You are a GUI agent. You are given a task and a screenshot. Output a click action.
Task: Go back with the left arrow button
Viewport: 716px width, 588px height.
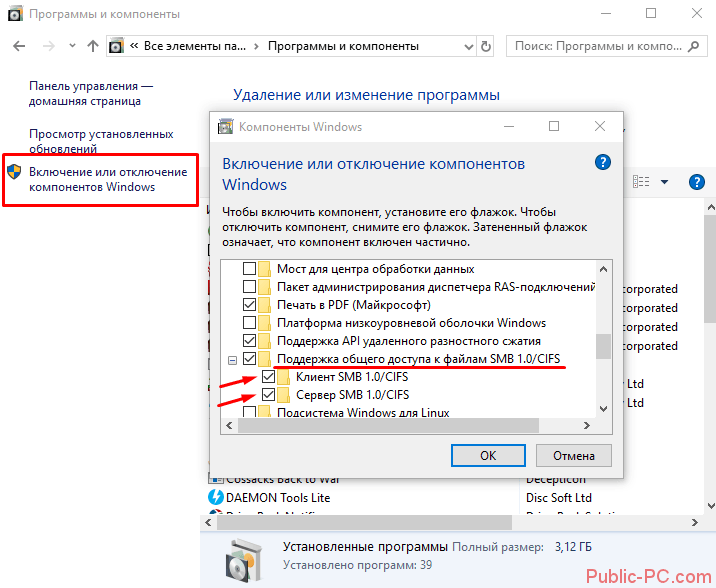[19, 46]
